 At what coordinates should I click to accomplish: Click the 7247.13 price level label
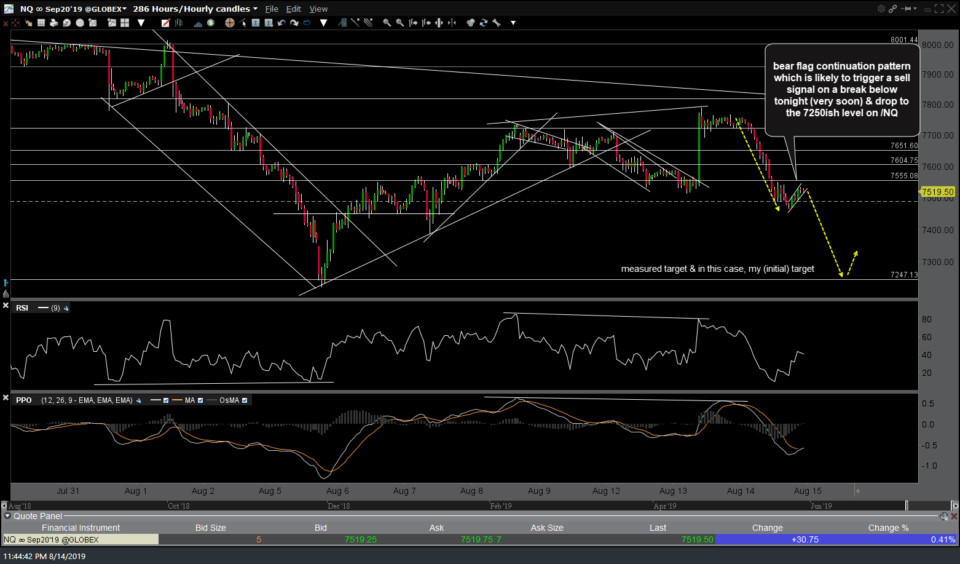click(x=904, y=275)
